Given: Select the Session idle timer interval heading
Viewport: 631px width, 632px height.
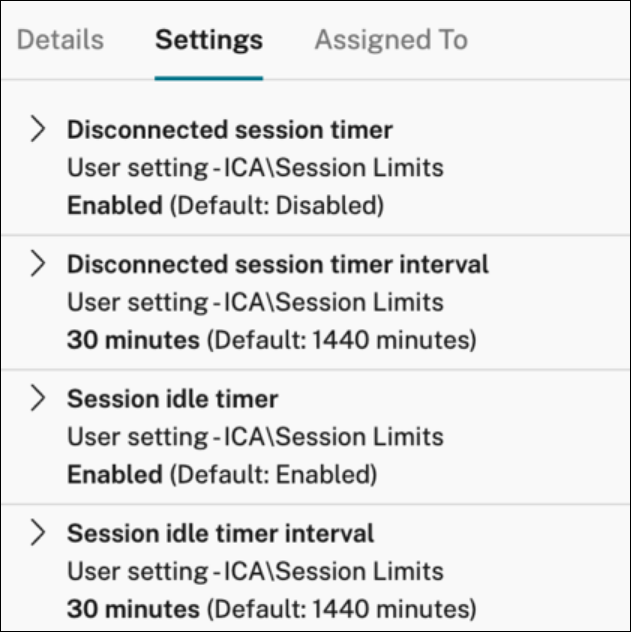Looking at the screenshot, I should coord(220,533).
